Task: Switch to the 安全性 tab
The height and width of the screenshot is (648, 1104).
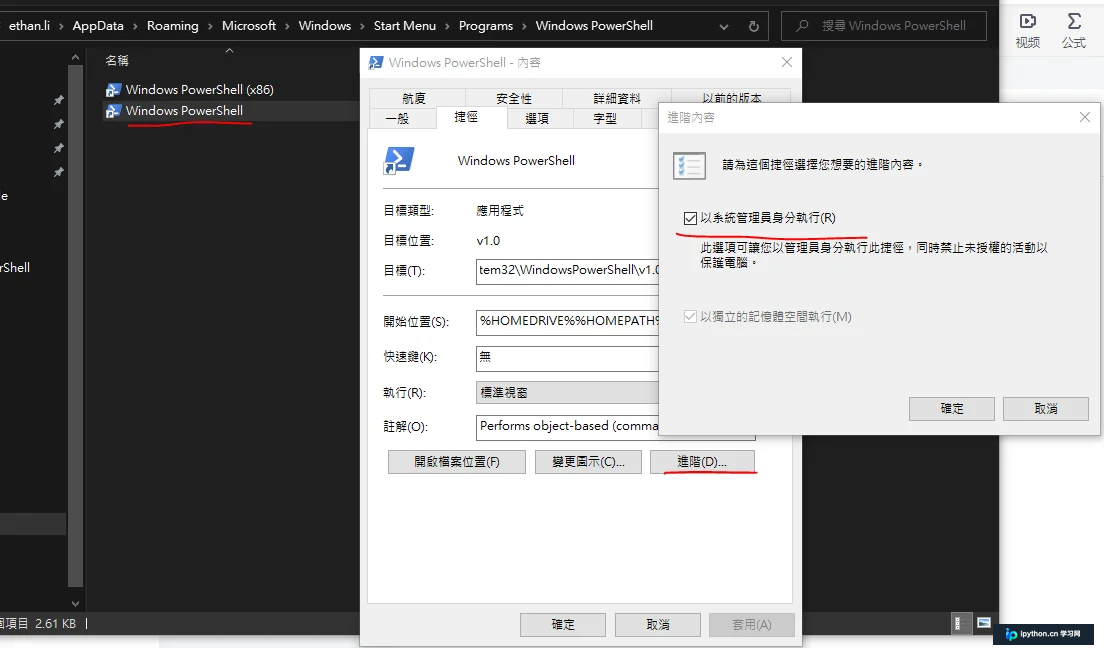Action: coord(514,98)
